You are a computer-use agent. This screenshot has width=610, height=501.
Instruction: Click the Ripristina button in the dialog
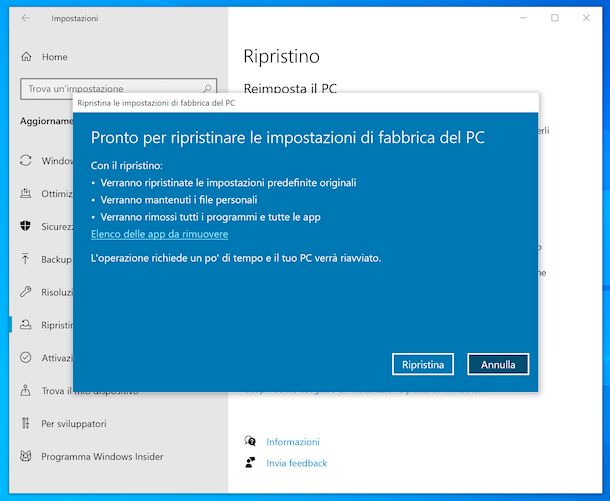pyautogui.click(x=423, y=364)
